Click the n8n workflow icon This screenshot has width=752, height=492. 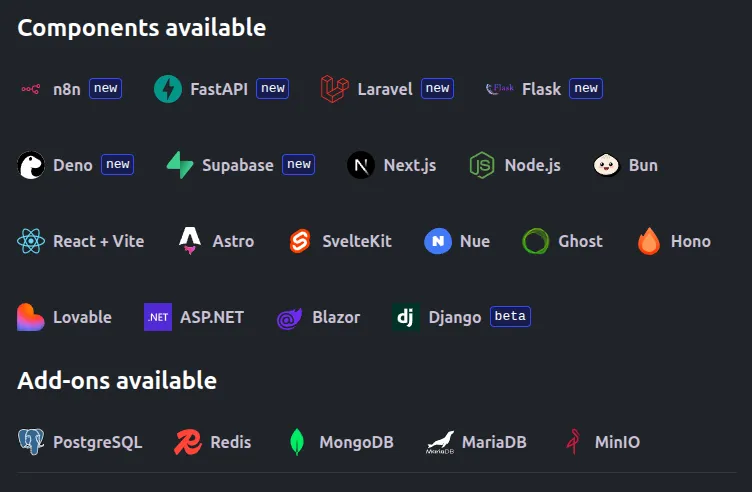(x=31, y=89)
